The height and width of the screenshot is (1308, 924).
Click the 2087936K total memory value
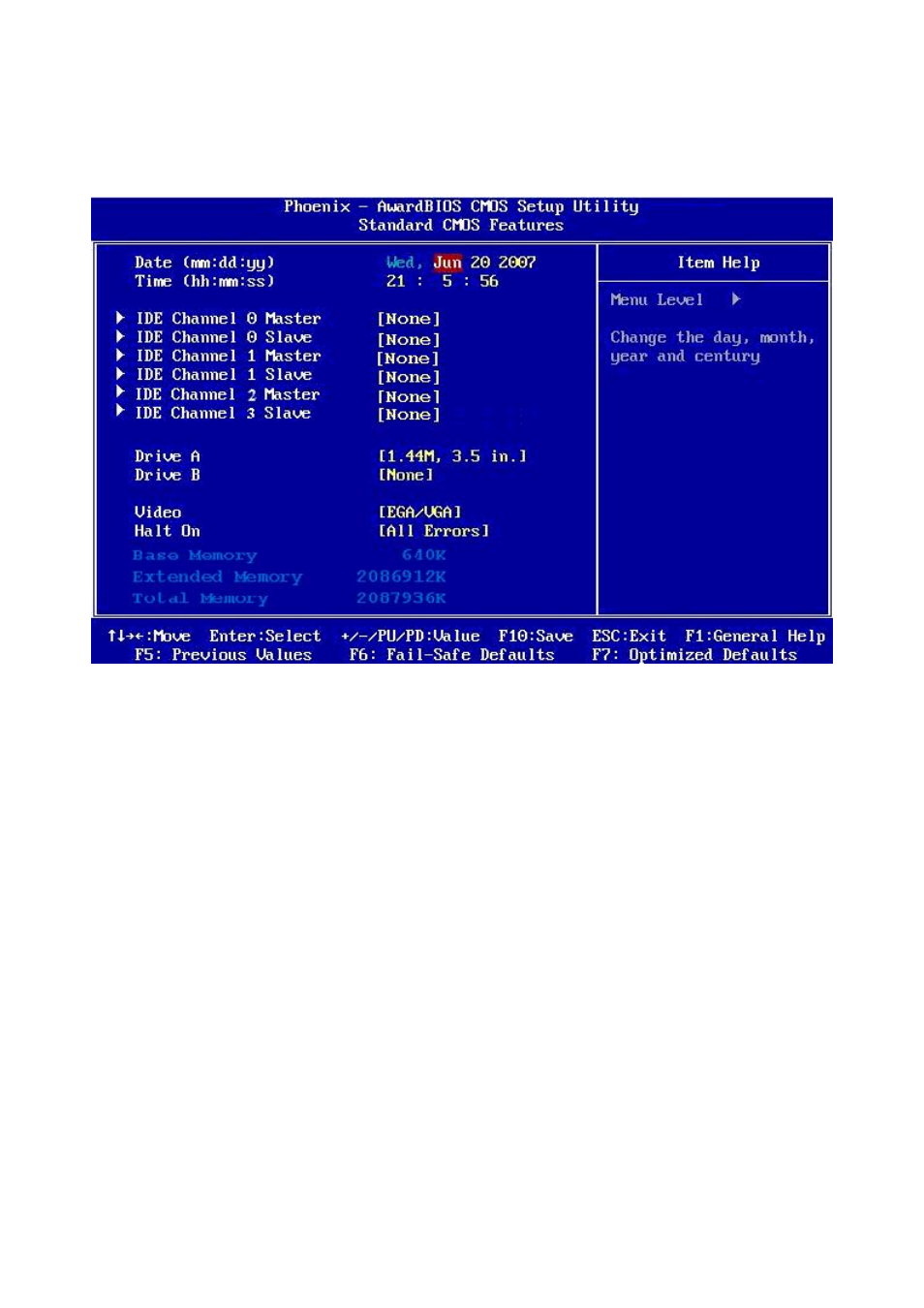point(401,598)
